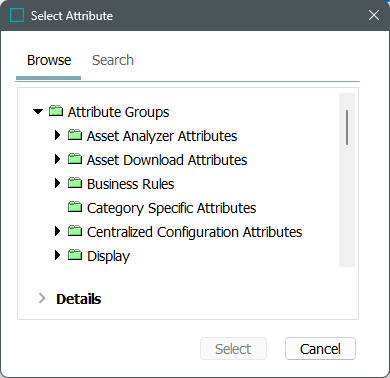Click the Centralized Configuration Attributes folder icon

[75, 231]
